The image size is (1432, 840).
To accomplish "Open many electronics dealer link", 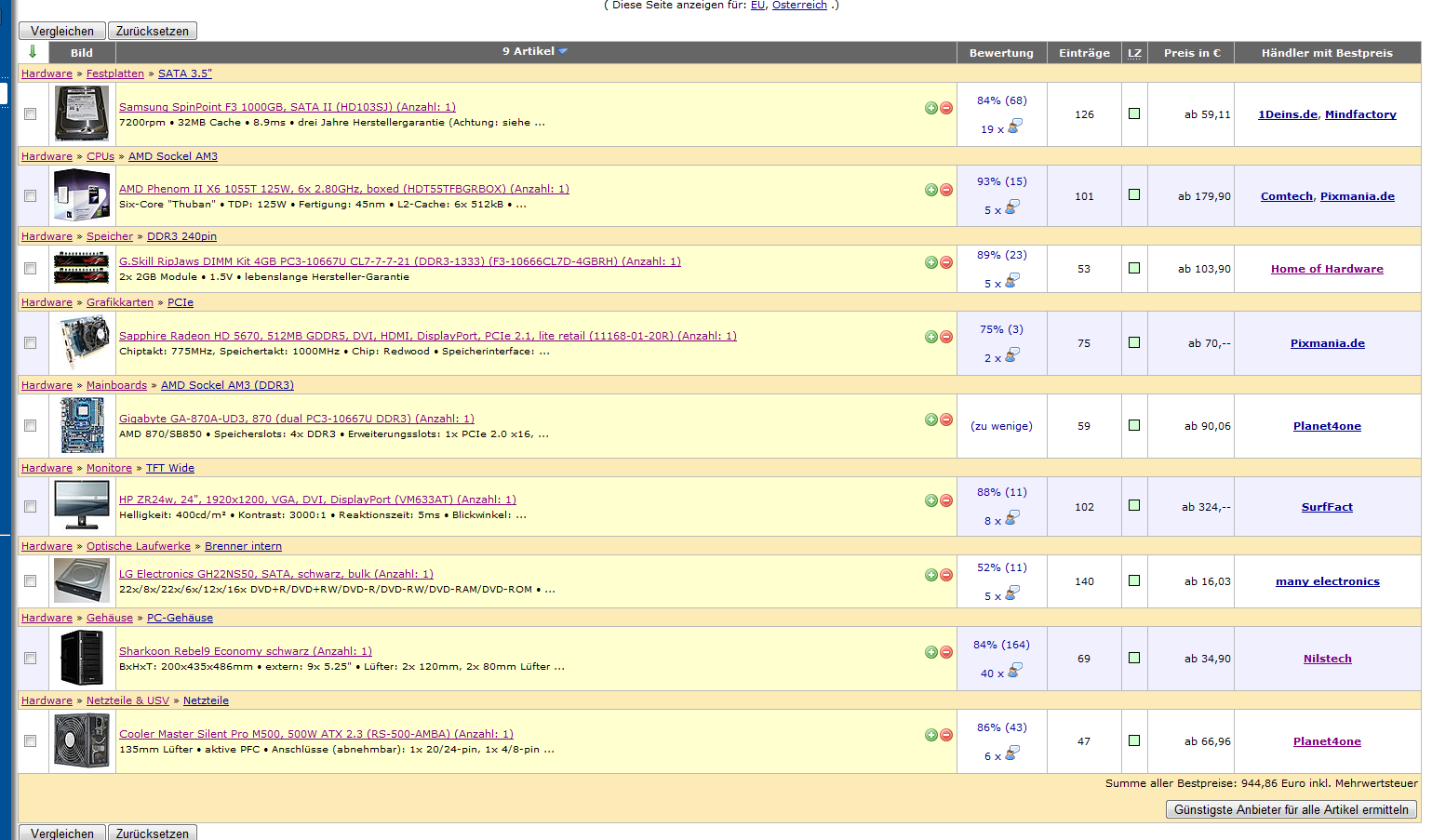I will [x=1328, y=581].
